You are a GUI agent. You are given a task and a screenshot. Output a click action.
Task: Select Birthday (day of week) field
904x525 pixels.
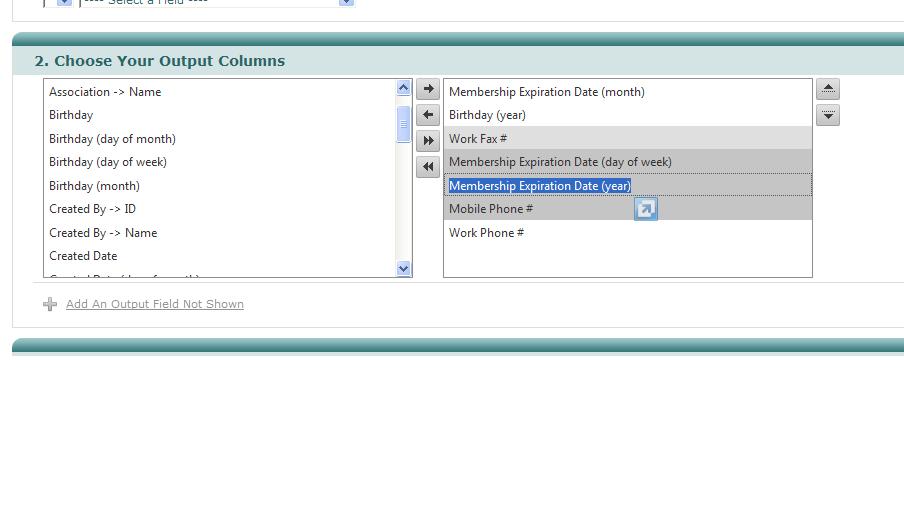point(220,163)
